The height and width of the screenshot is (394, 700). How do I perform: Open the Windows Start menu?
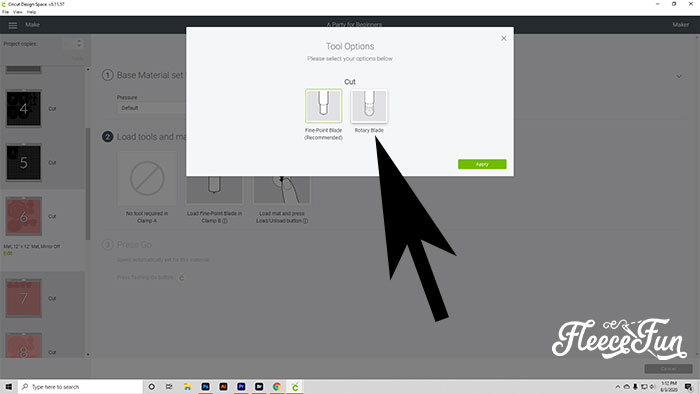(x=8, y=387)
